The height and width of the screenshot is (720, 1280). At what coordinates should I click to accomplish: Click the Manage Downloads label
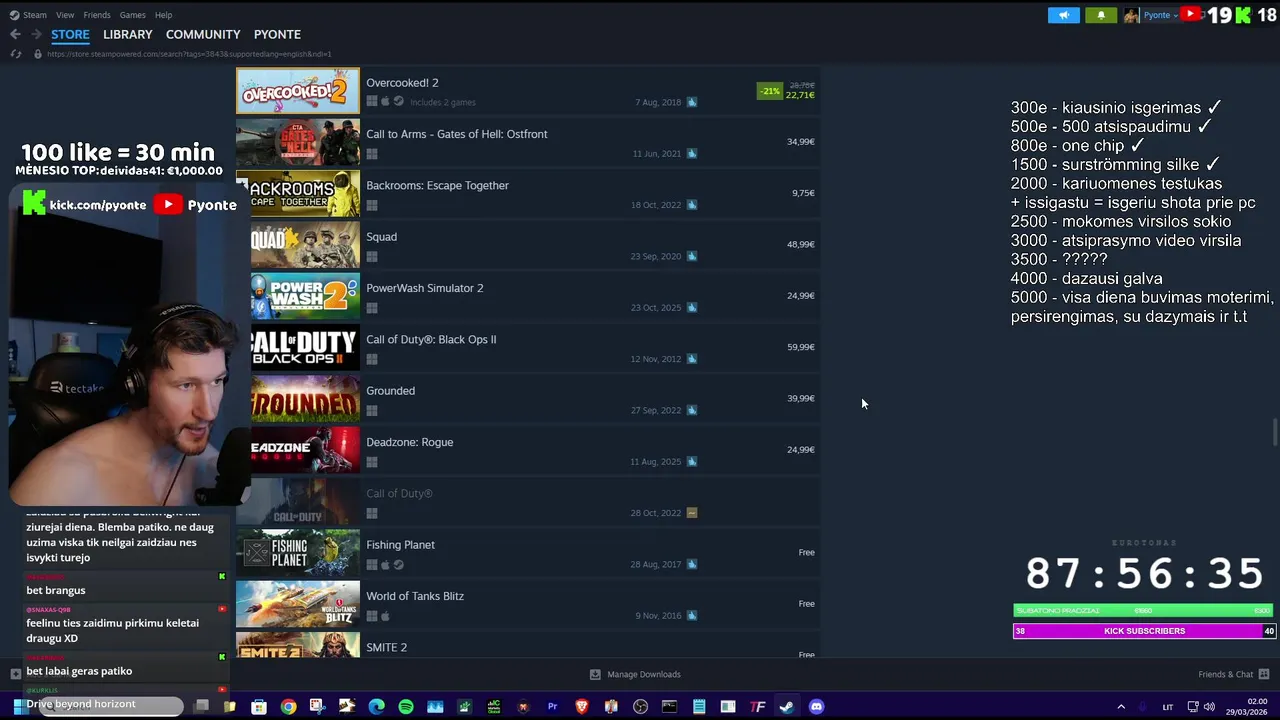point(644,674)
